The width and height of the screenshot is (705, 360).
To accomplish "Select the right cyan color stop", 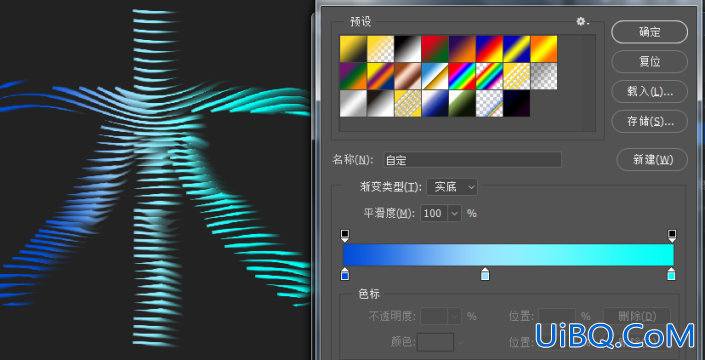I will click(x=671, y=274).
